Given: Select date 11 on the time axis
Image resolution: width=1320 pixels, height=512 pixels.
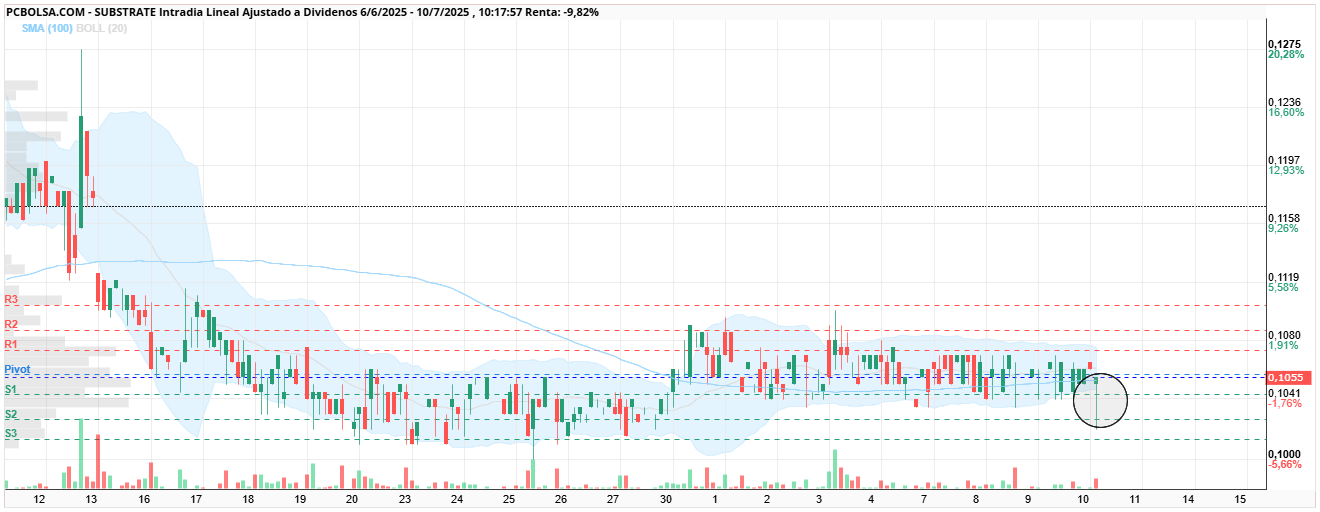Looking at the screenshot, I should [1134, 498].
